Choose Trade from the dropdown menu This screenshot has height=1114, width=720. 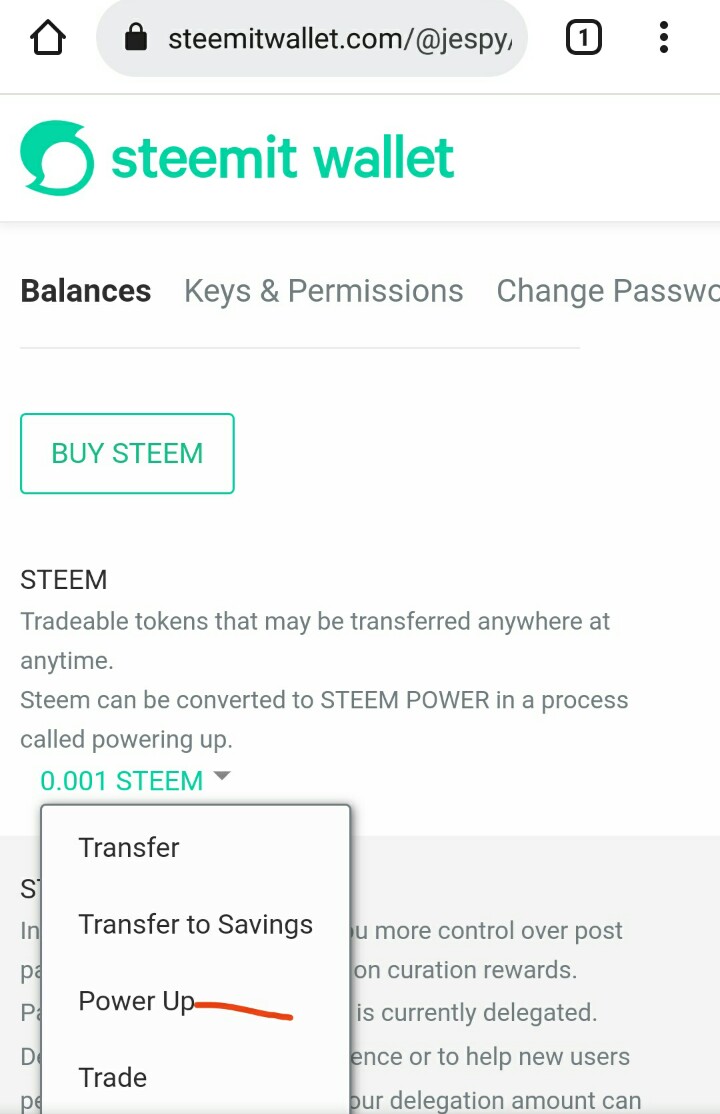tap(113, 1077)
